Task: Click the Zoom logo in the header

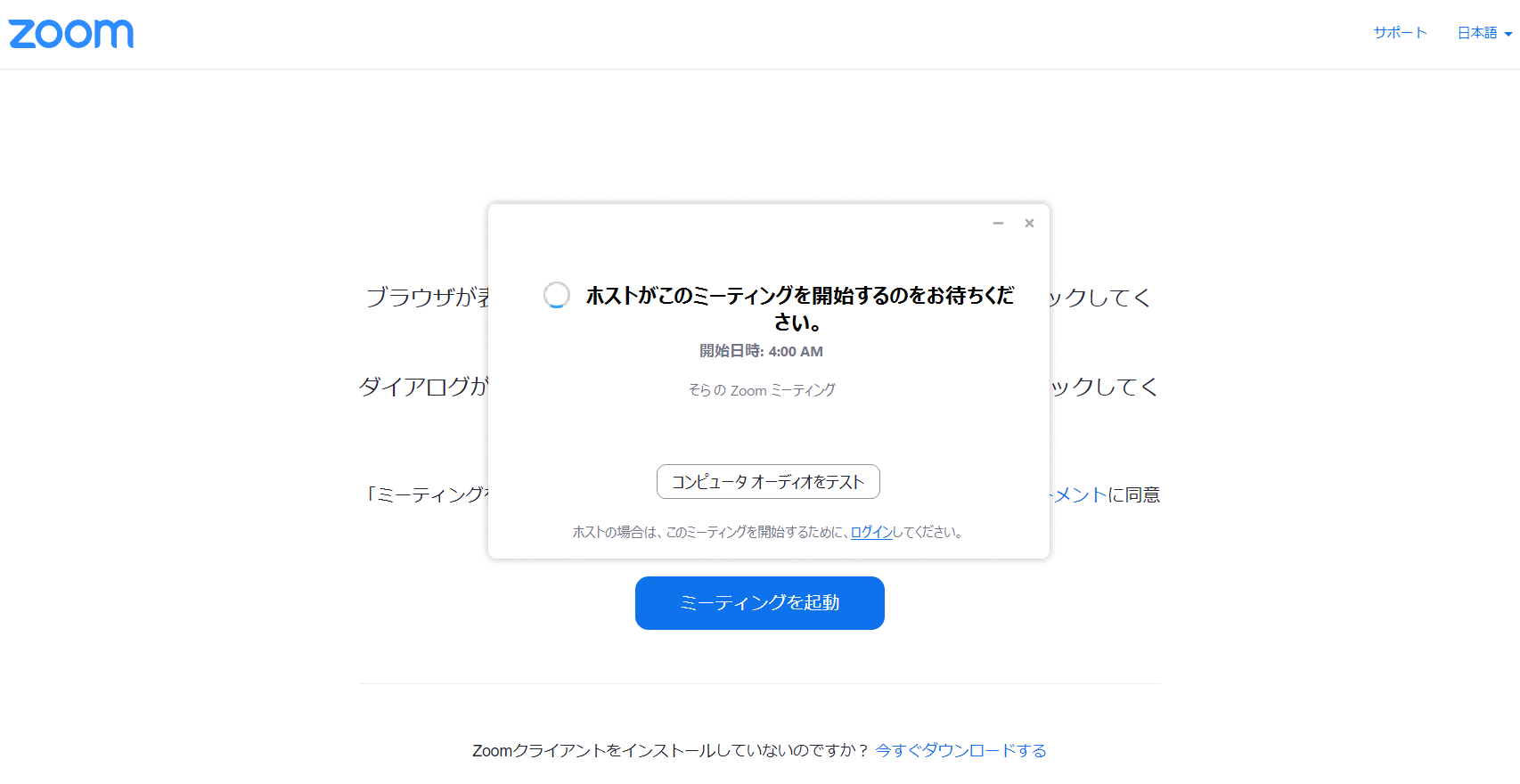Action: pos(71,34)
